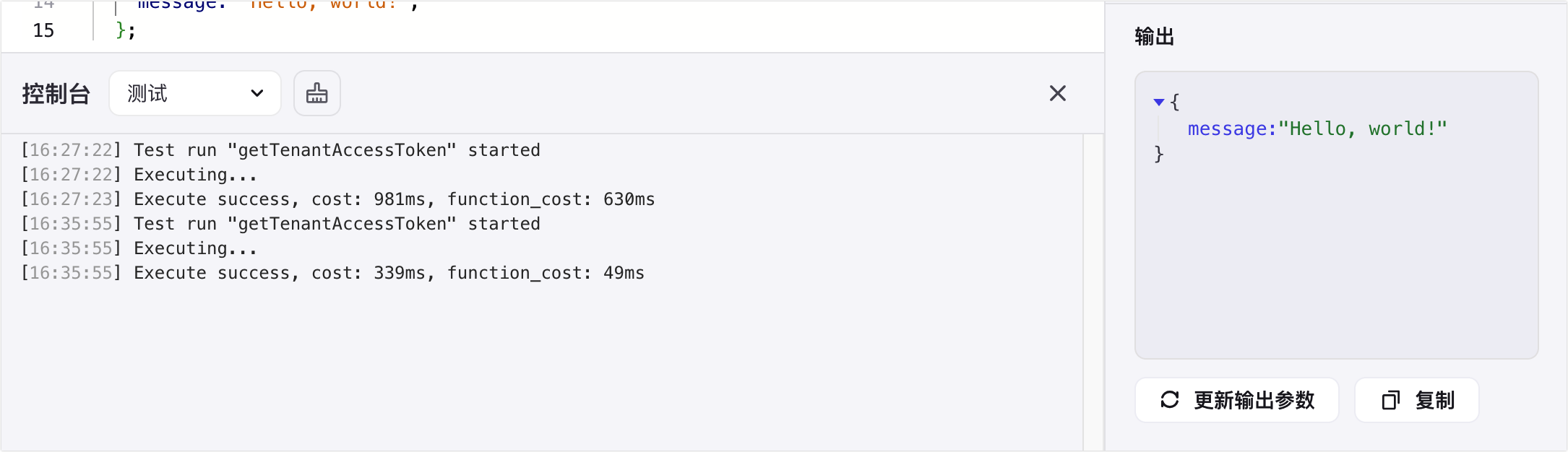The width and height of the screenshot is (1568, 452).
Task: Click line number 15 in editor gutter
Action: [43, 30]
